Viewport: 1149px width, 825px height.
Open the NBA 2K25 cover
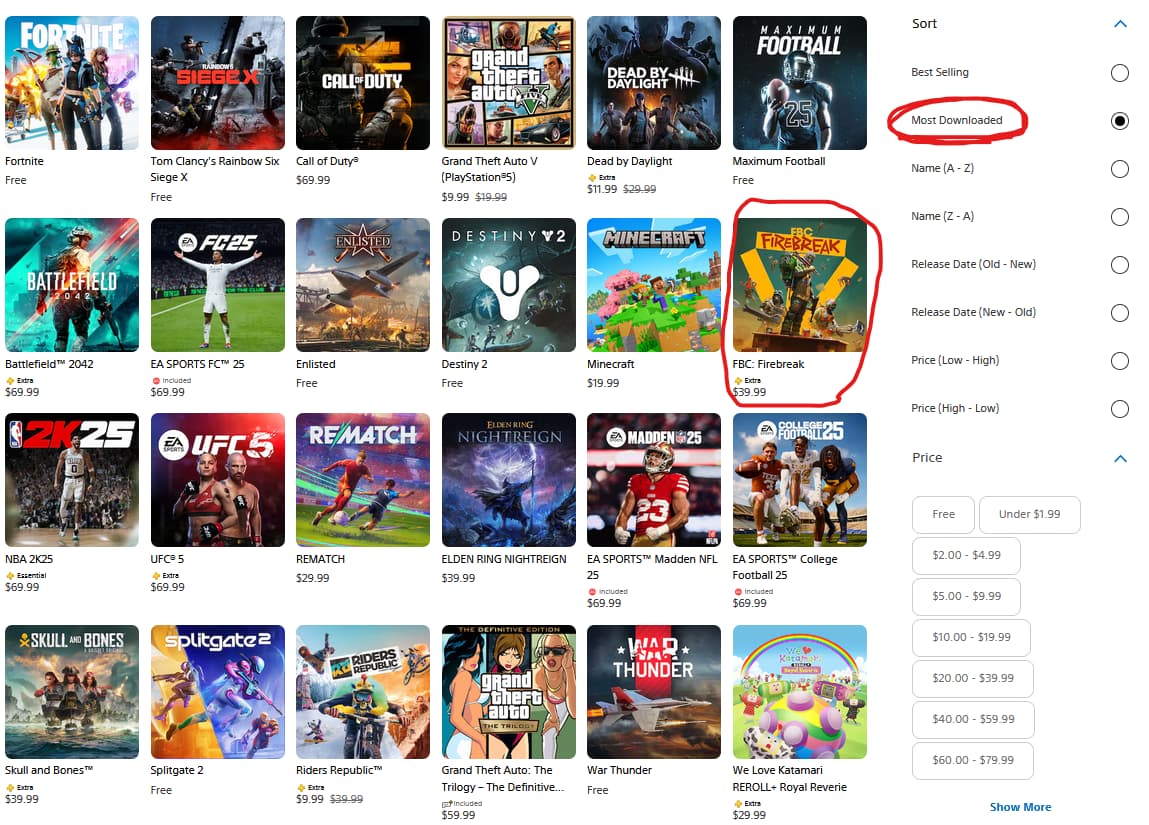point(72,480)
